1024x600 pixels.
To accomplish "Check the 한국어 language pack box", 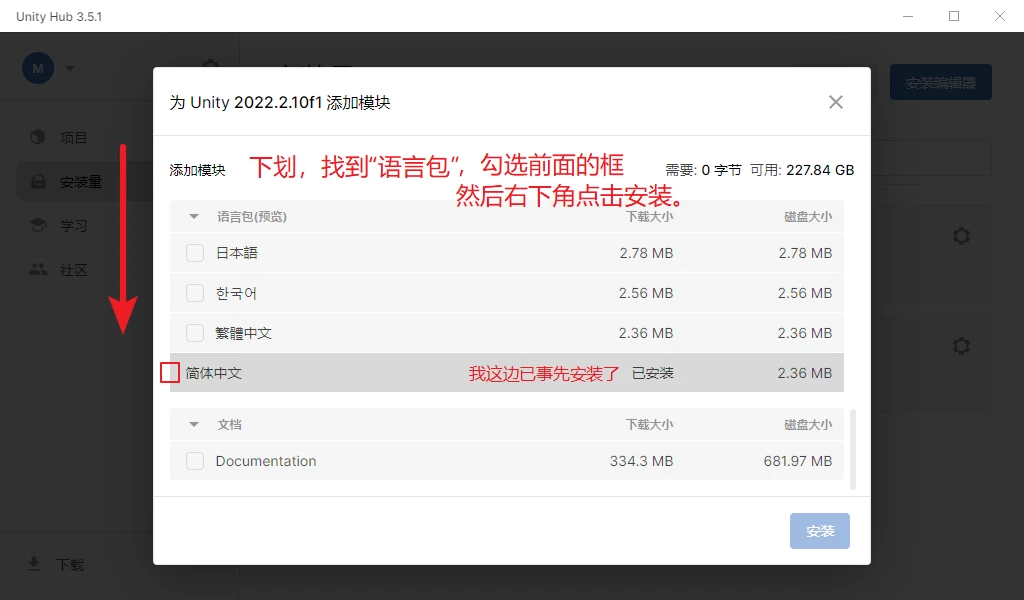I will click(x=195, y=293).
